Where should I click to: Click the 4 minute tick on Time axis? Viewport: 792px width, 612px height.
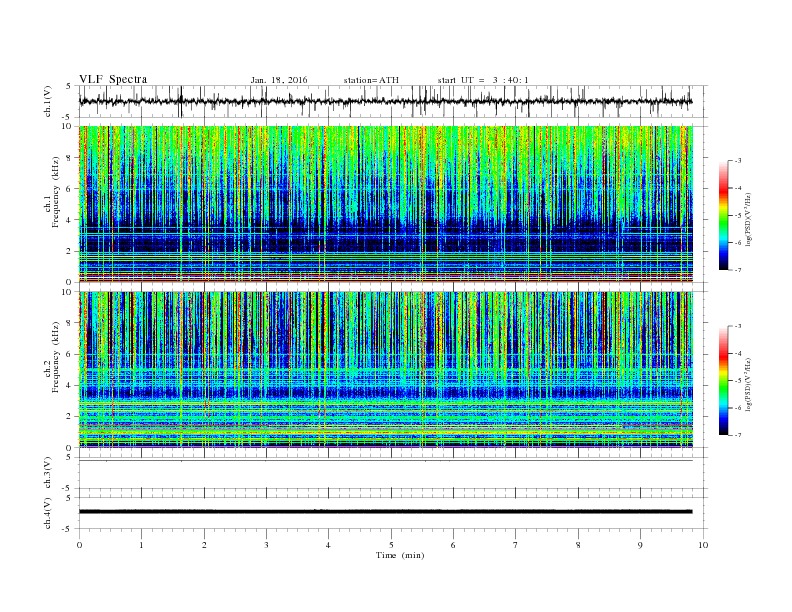pos(329,545)
